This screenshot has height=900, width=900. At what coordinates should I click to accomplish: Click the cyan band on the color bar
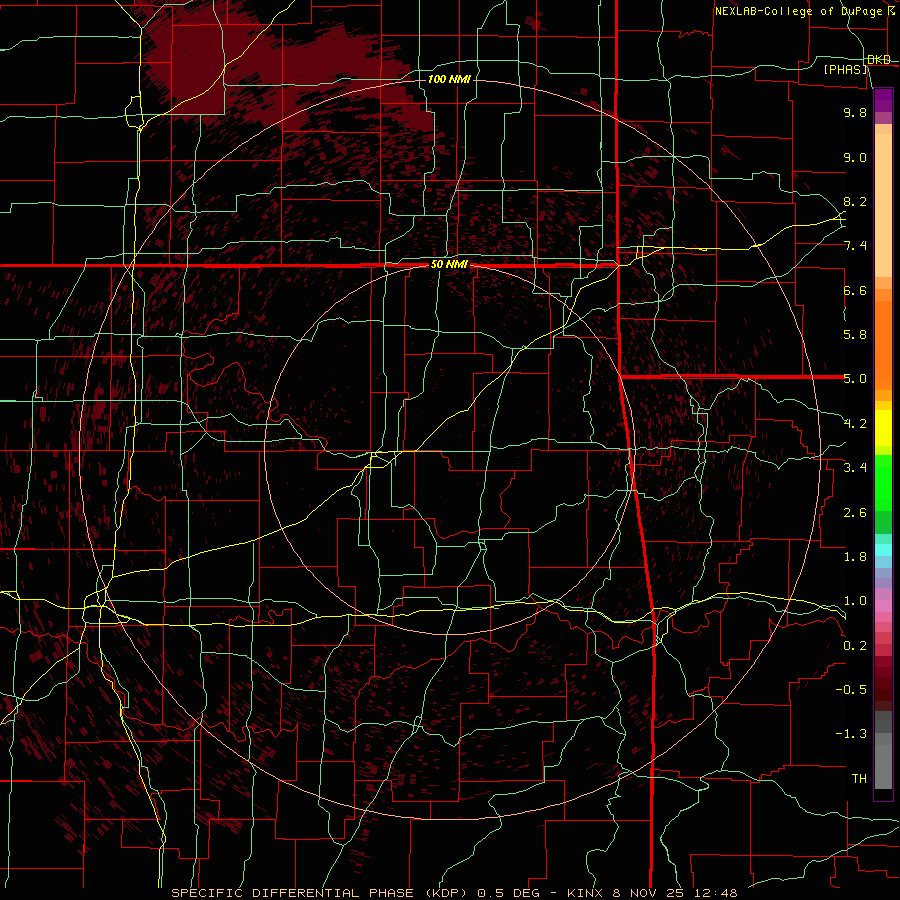click(883, 550)
